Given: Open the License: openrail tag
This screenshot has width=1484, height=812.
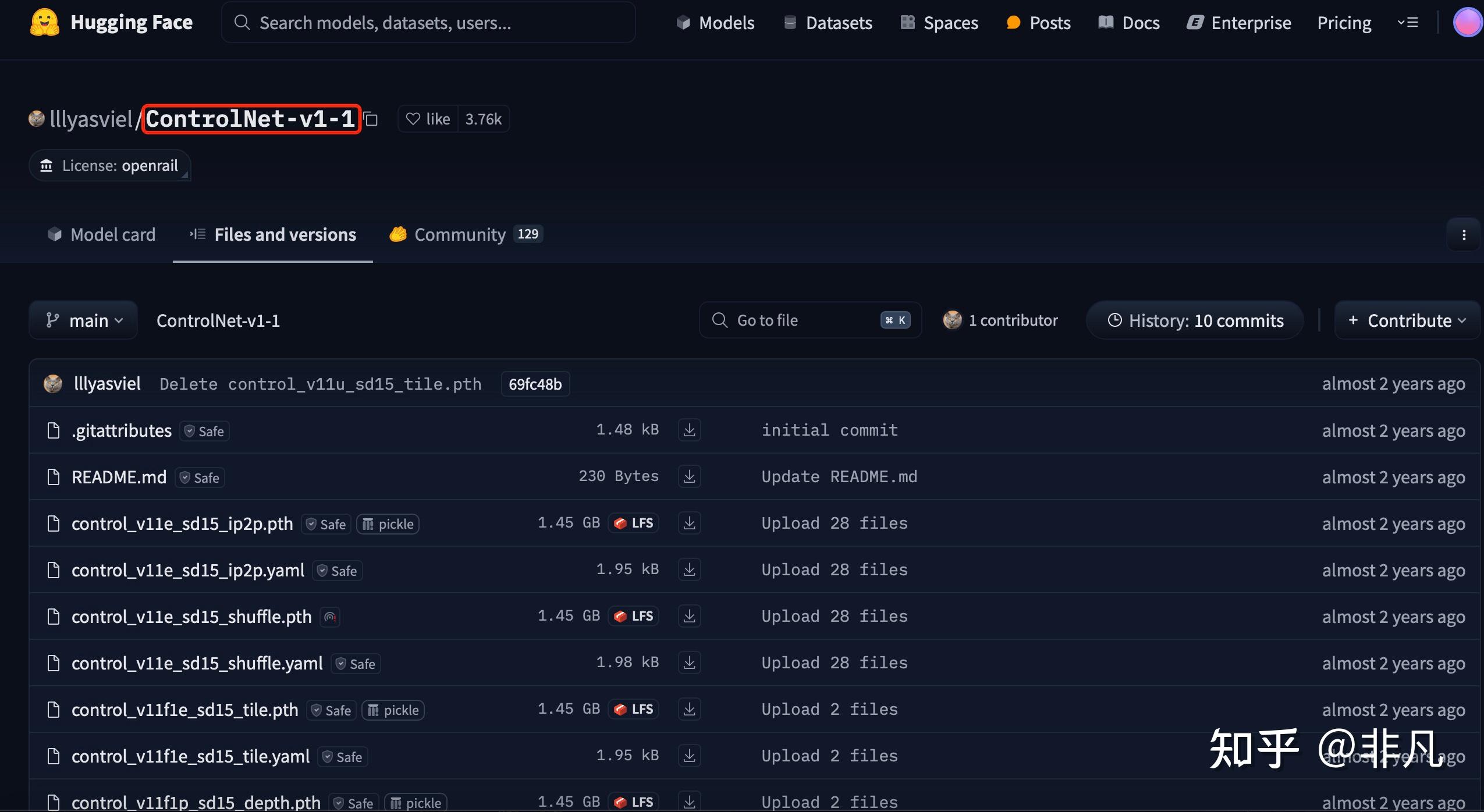Looking at the screenshot, I should (110, 166).
